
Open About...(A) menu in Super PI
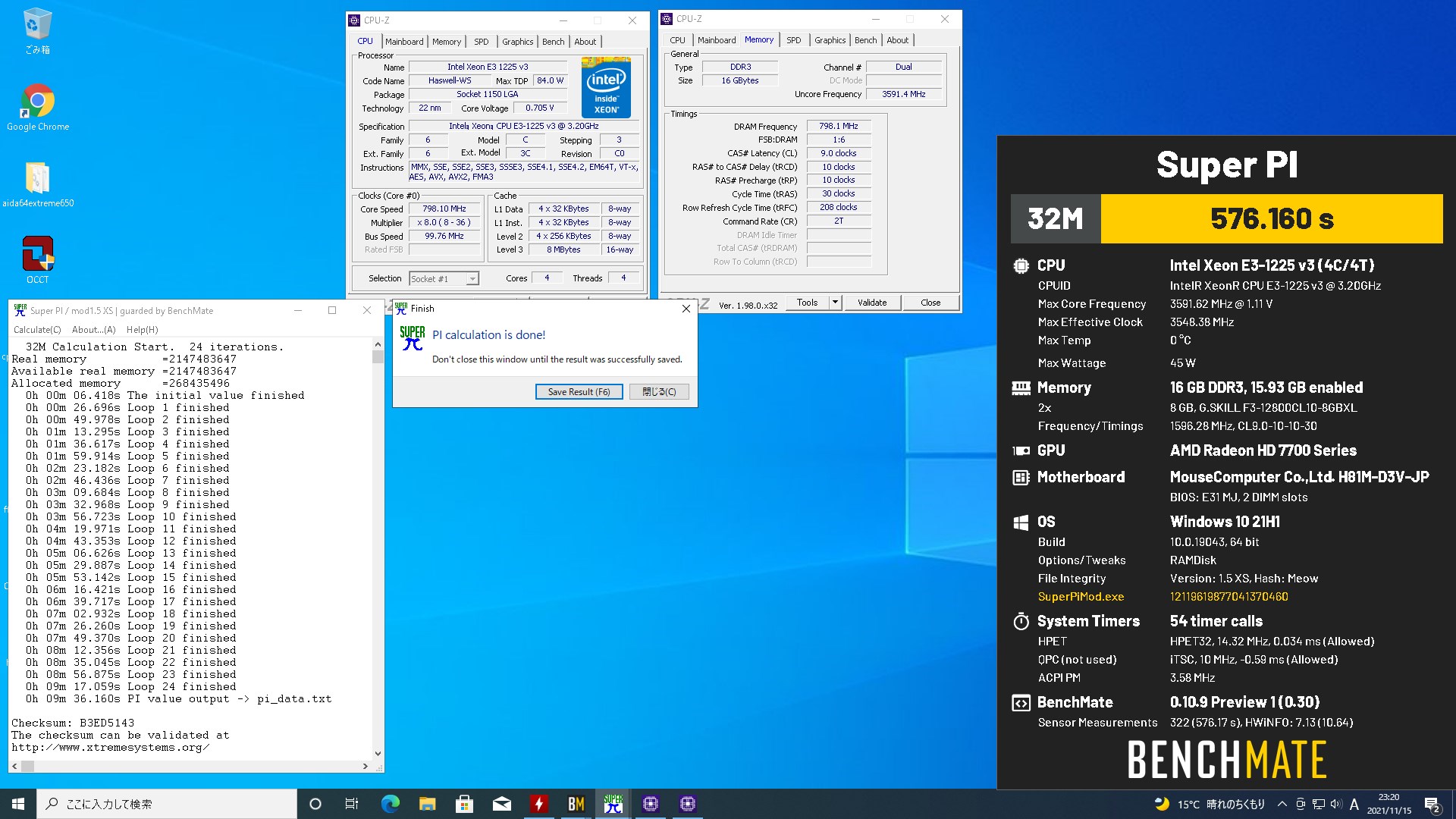[94, 330]
